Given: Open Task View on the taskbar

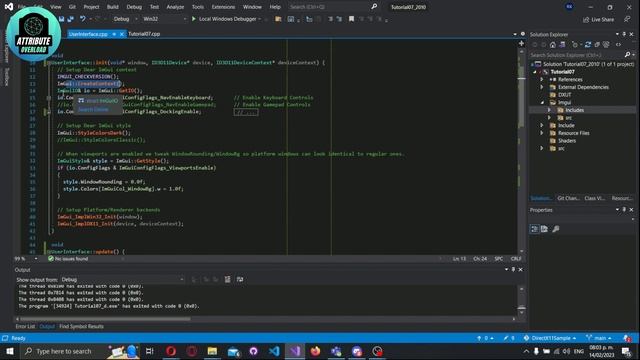Looking at the screenshot, I should [x=149, y=351].
